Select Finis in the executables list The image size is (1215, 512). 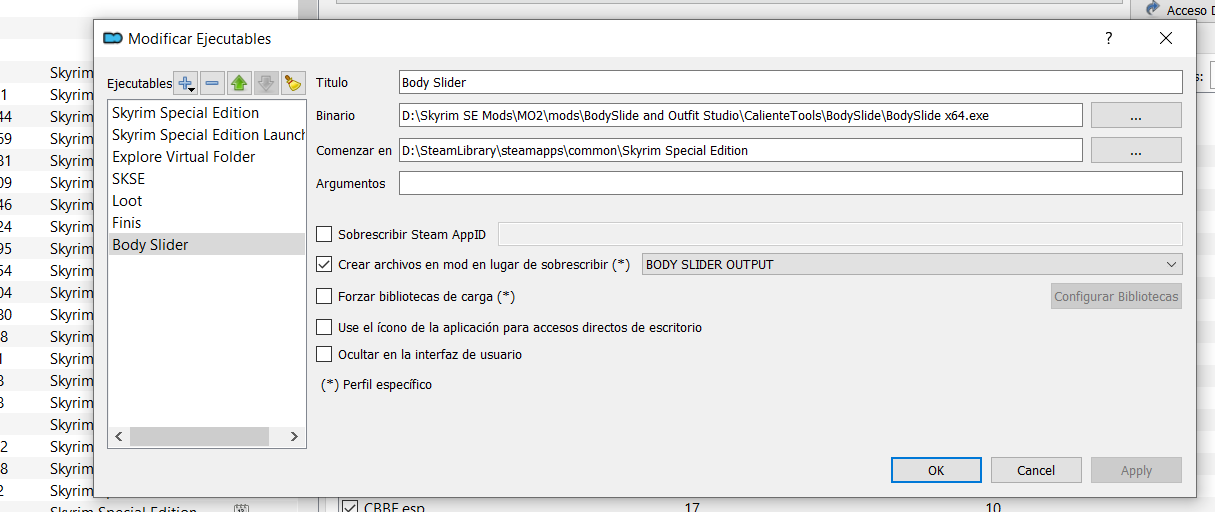point(207,223)
